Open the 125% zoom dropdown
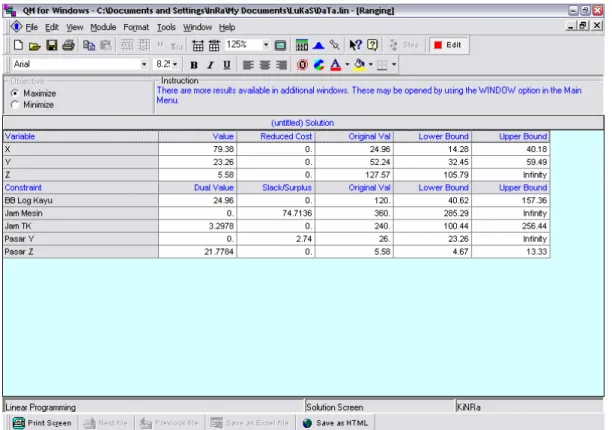Screen dimensions: 612x430 click(266, 45)
